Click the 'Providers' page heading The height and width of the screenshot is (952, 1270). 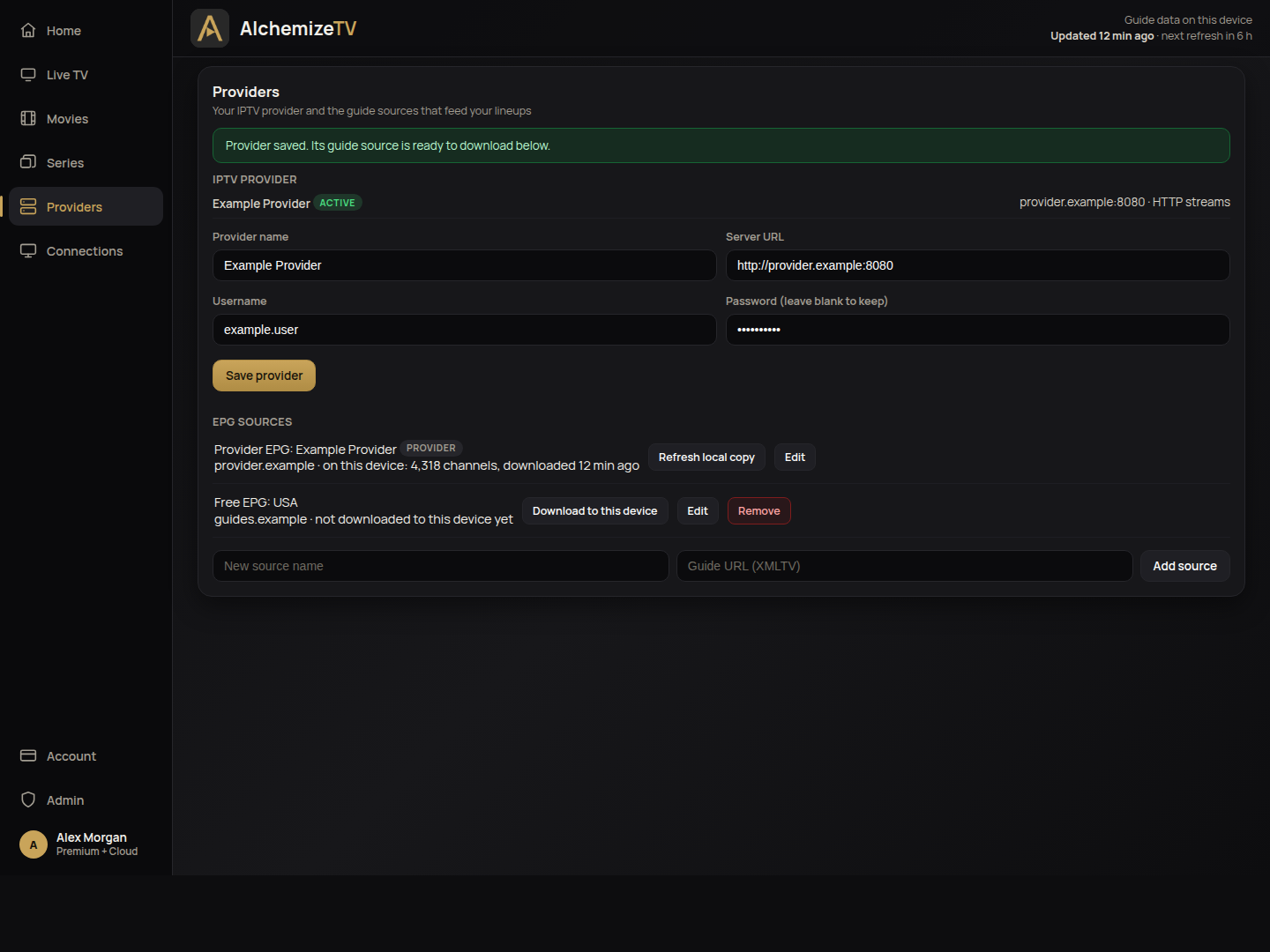(x=246, y=92)
